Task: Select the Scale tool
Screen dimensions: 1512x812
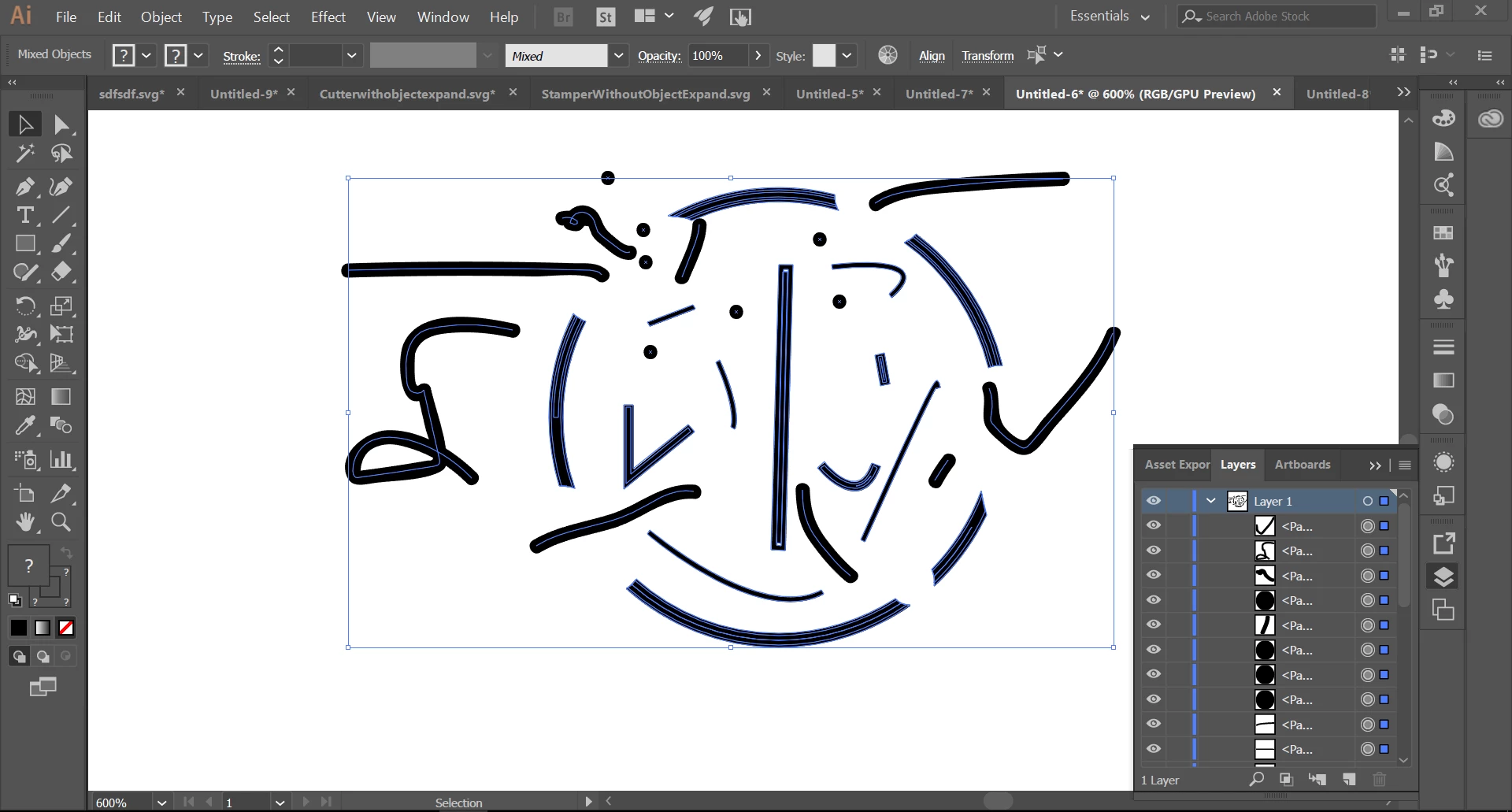Action: tap(61, 306)
